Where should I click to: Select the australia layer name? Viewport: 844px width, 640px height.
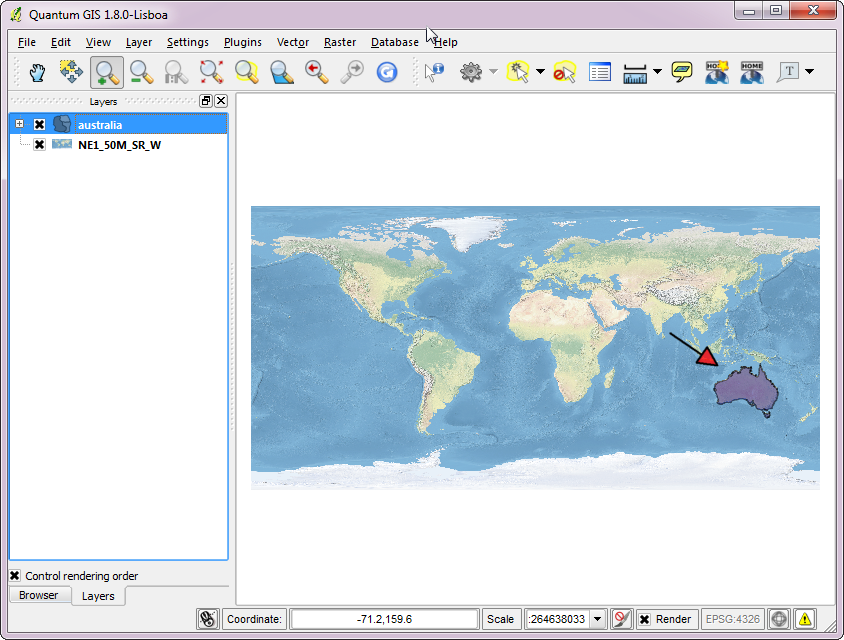pyautogui.click(x=100, y=125)
